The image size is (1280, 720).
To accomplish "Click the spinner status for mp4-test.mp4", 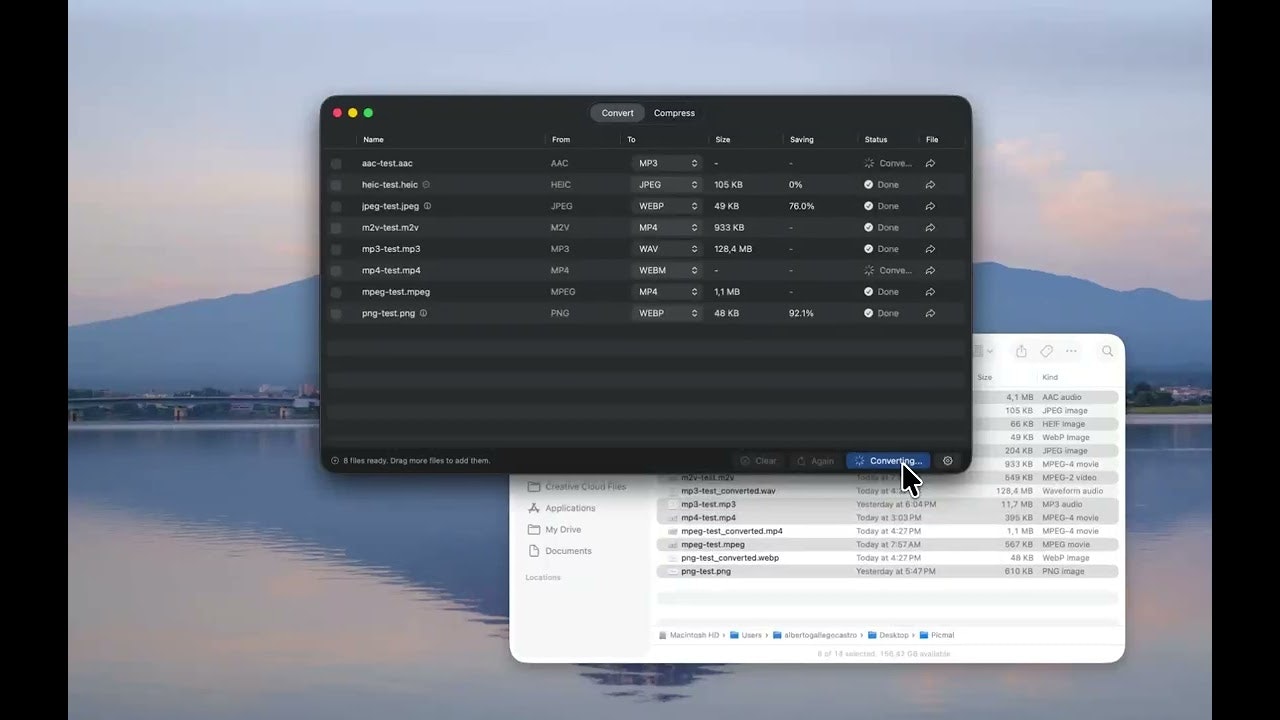I will point(869,270).
